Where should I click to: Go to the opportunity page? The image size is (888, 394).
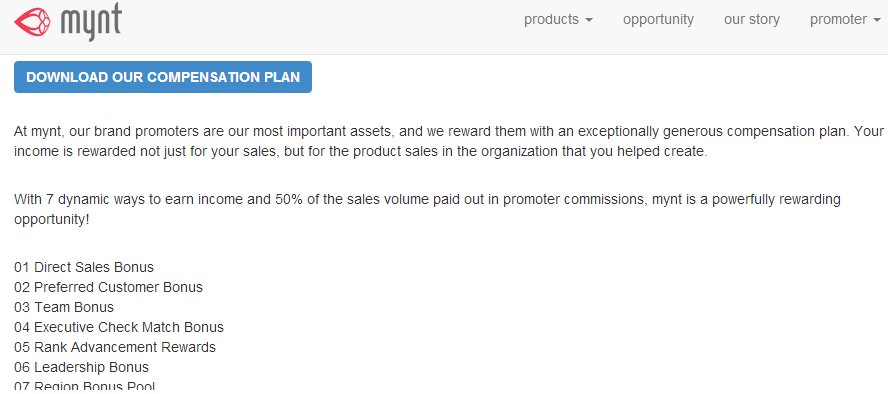point(658,20)
